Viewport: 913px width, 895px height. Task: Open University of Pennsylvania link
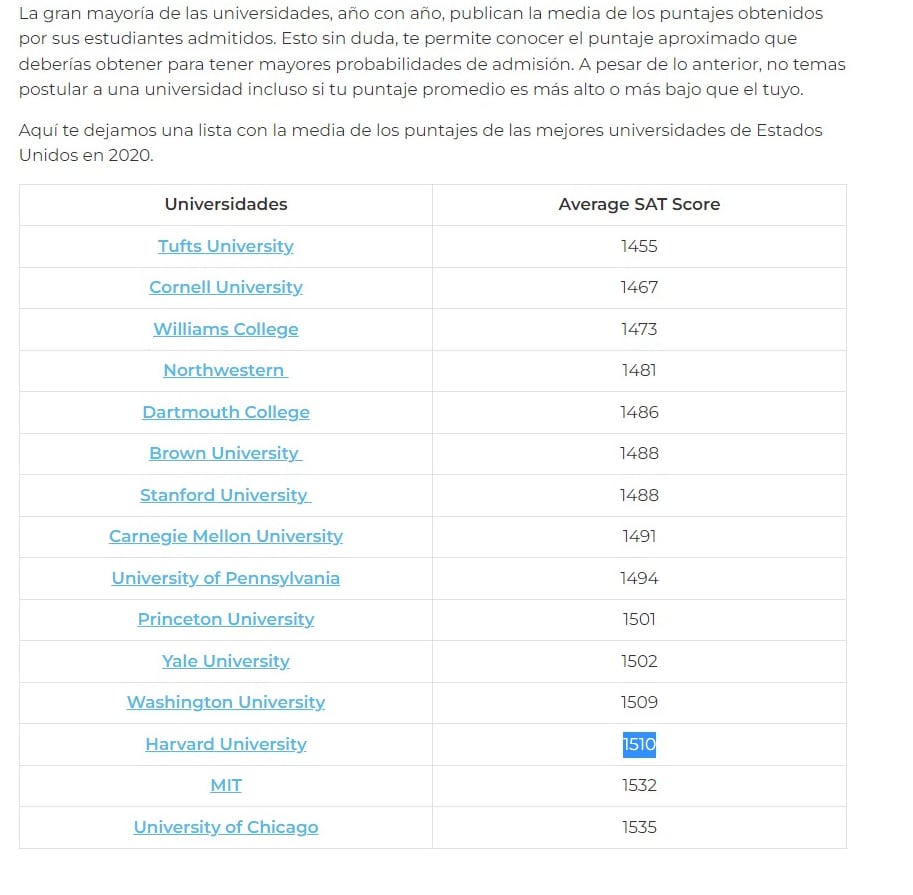point(226,578)
